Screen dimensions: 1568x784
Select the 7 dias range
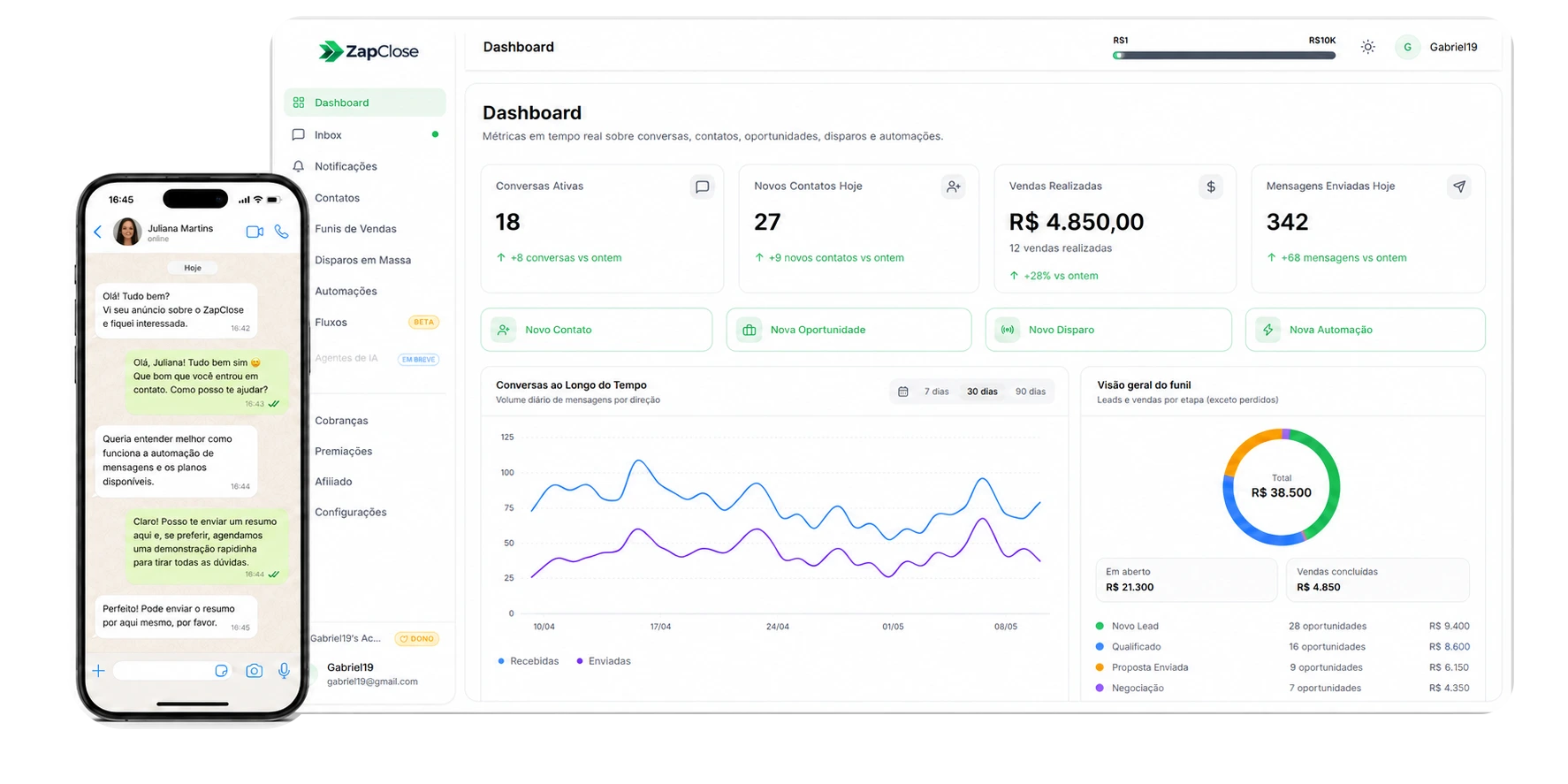pos(936,392)
